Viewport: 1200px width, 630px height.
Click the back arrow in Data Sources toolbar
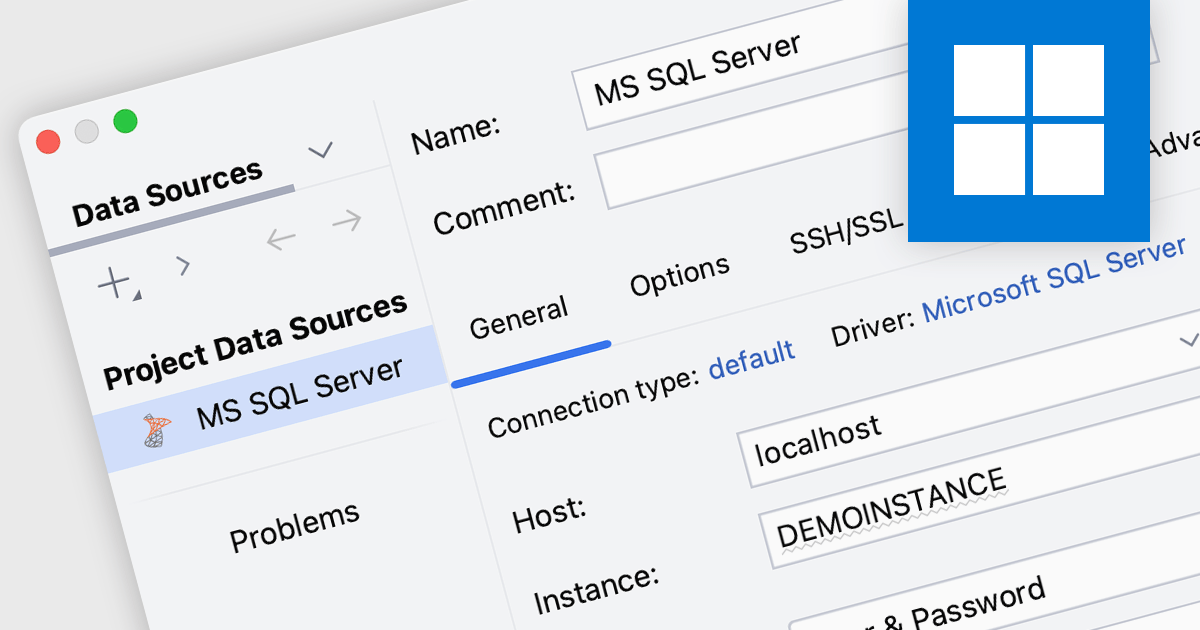(281, 238)
